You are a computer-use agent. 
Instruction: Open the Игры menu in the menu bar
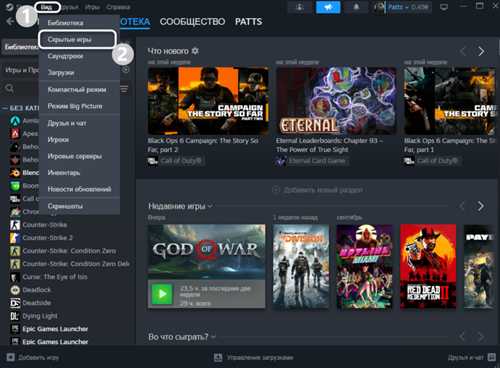coord(92,7)
